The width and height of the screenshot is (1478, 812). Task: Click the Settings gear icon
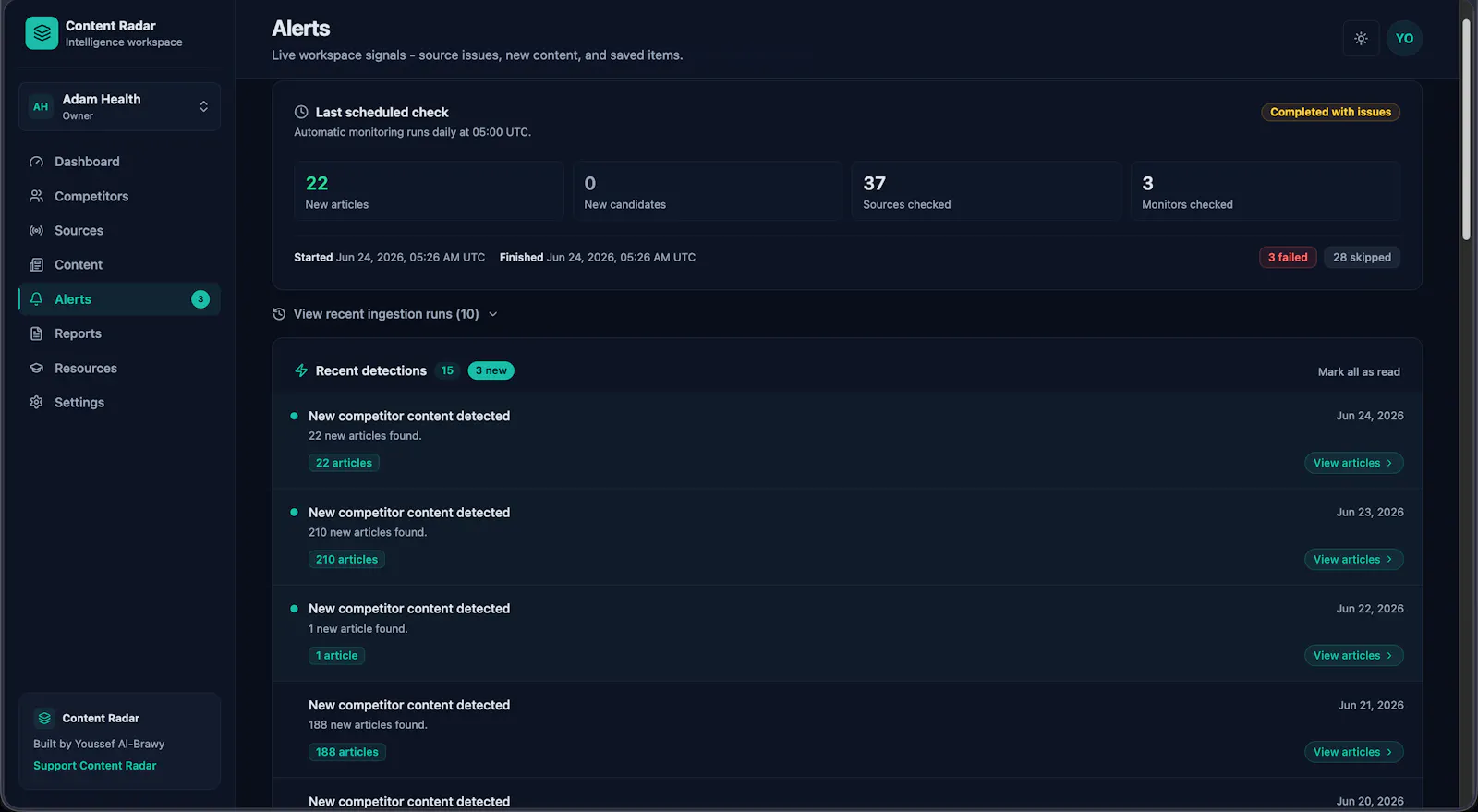(x=36, y=402)
